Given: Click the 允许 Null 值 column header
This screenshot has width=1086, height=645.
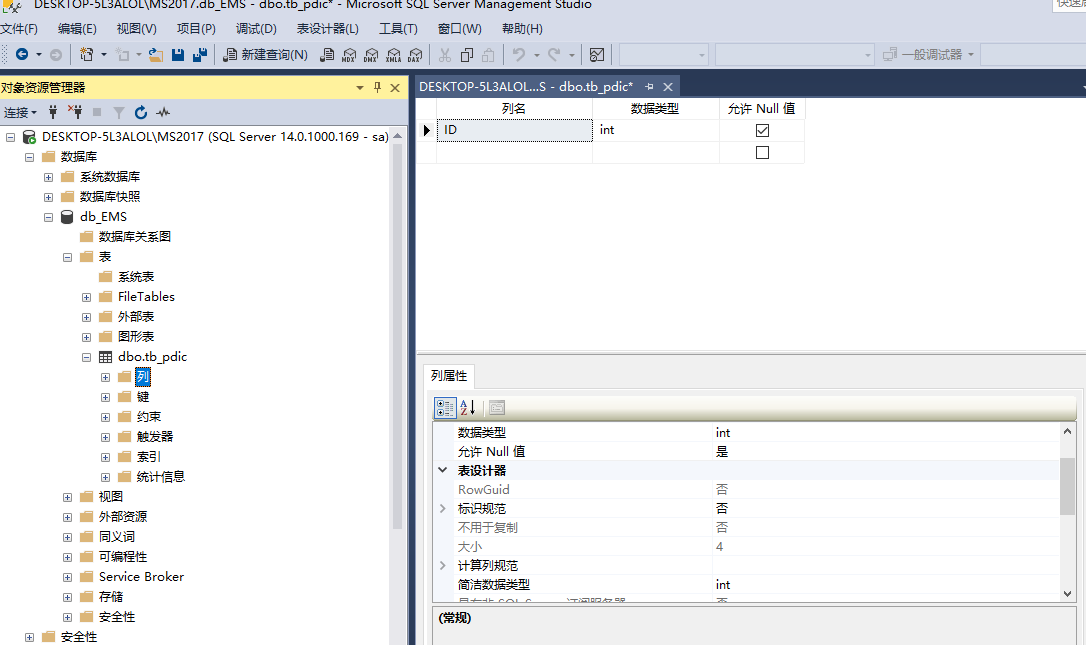Looking at the screenshot, I should (762, 109).
